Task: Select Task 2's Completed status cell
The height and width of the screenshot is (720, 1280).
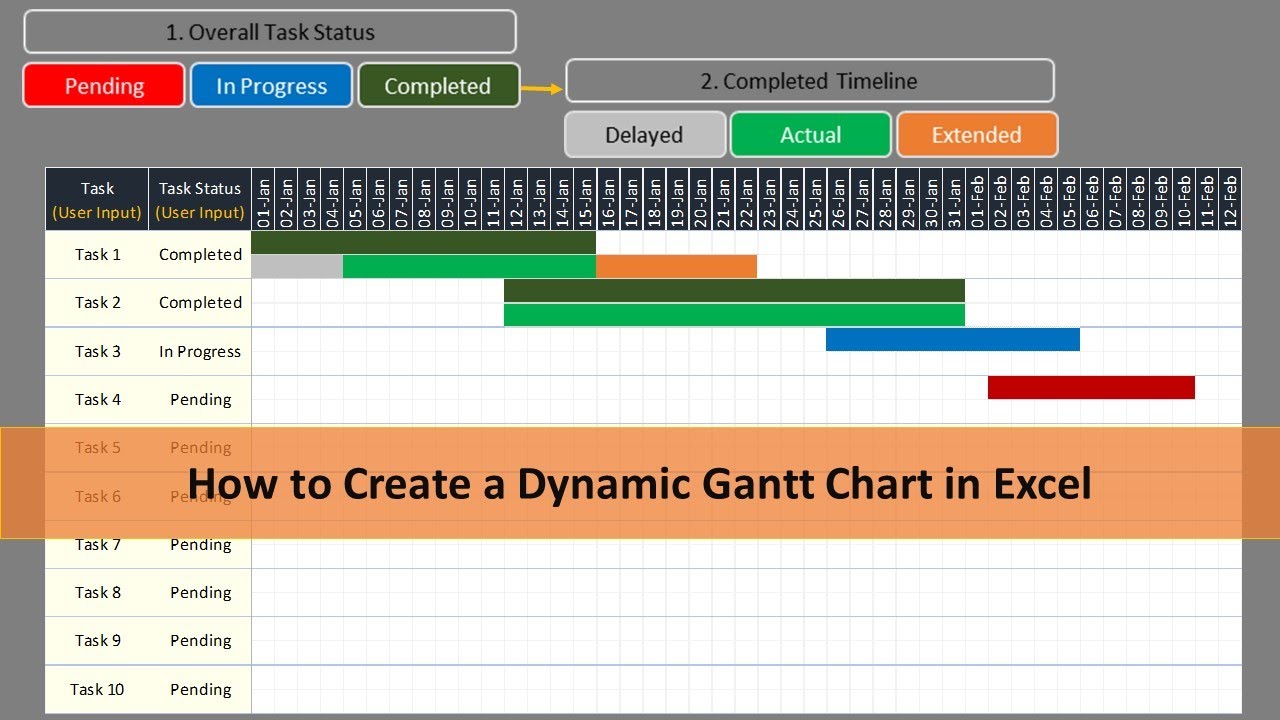Action: tap(200, 303)
